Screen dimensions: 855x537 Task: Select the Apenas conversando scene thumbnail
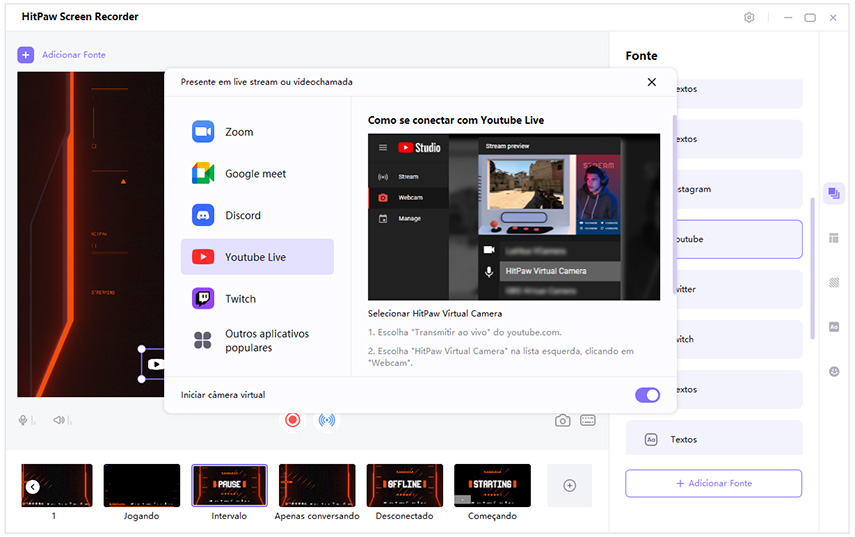317,485
